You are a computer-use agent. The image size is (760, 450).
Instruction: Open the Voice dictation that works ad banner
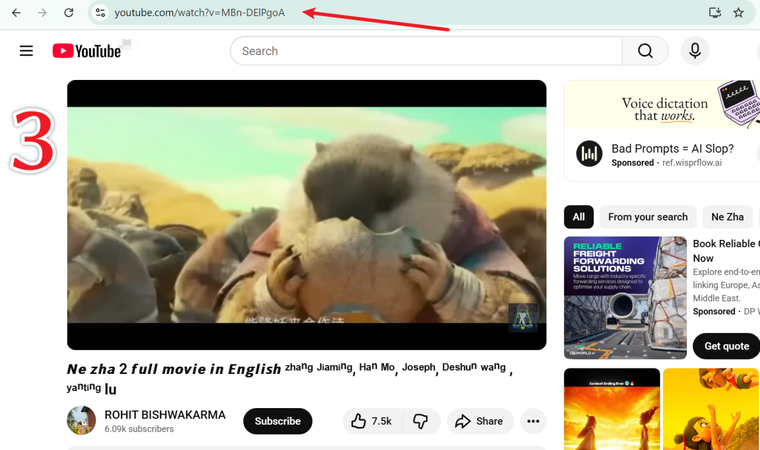[663, 106]
